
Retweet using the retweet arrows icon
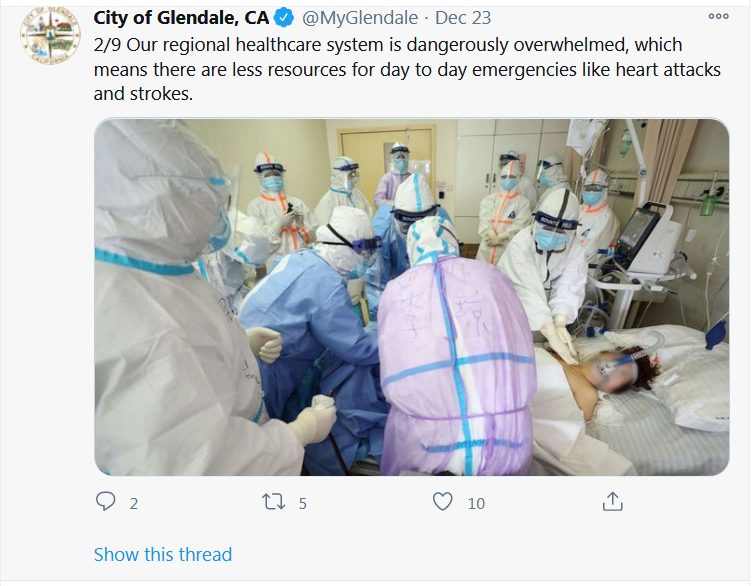(x=273, y=502)
